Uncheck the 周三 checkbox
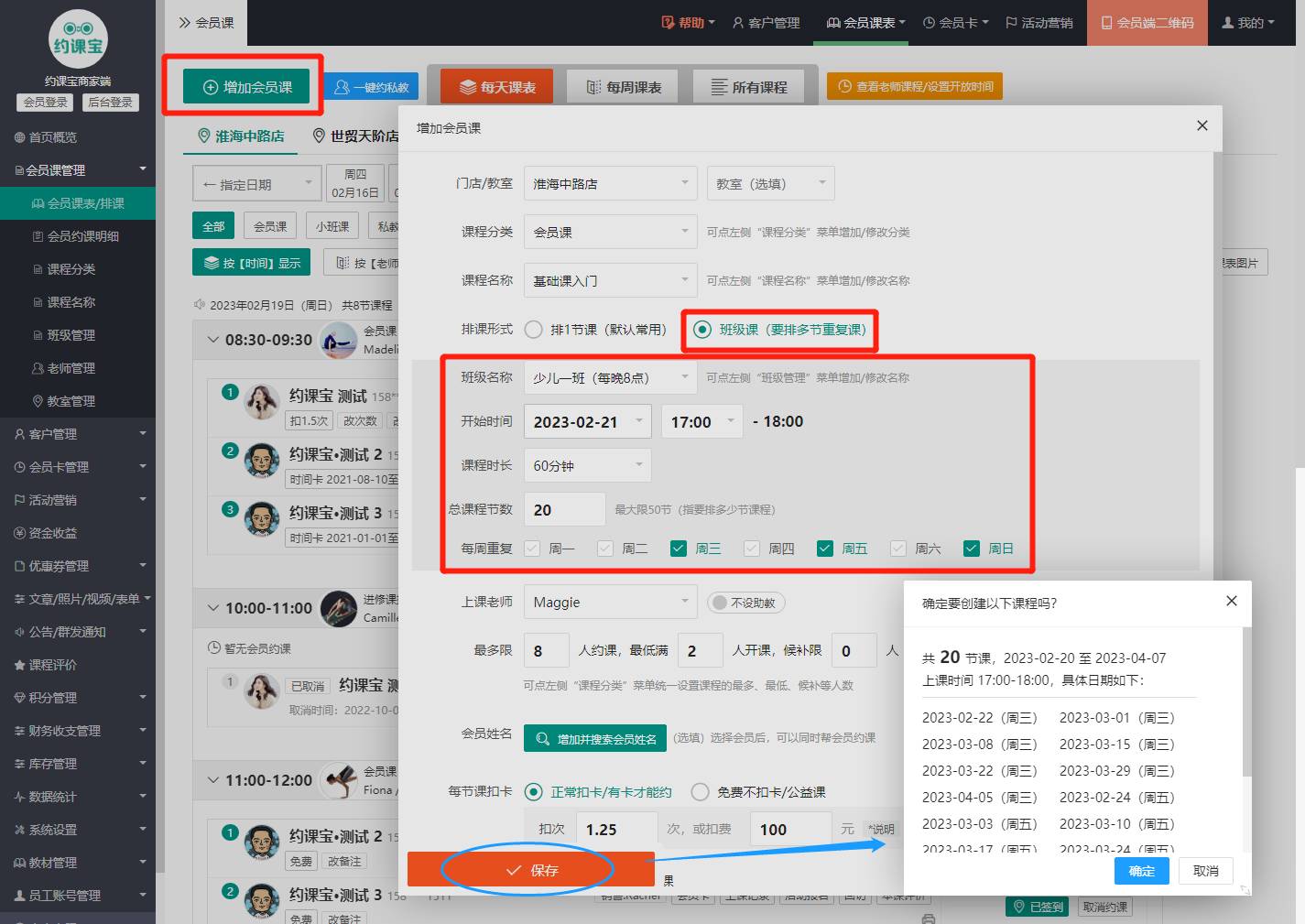 (x=679, y=549)
